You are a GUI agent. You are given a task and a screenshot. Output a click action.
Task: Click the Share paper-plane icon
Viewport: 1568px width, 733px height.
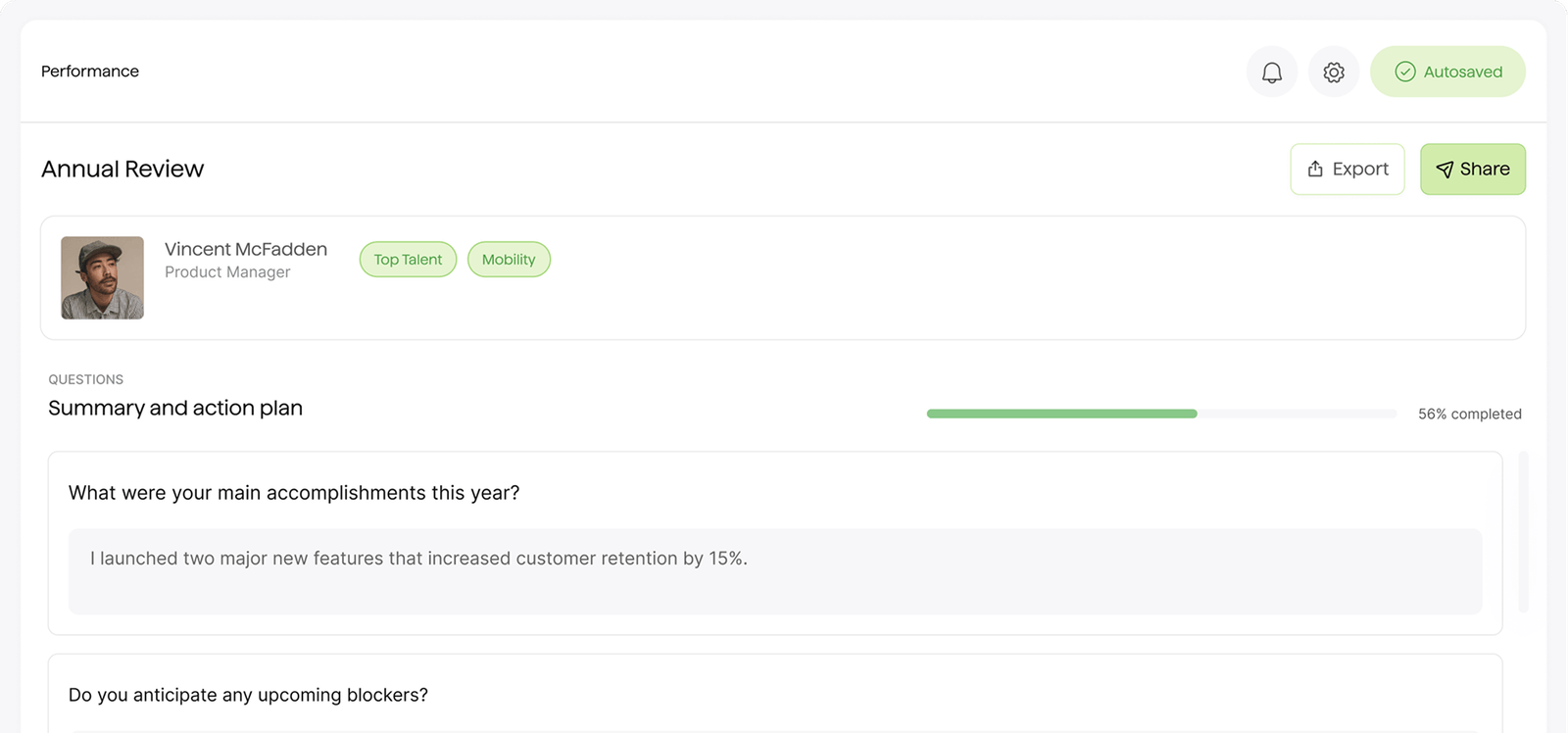pos(1445,169)
